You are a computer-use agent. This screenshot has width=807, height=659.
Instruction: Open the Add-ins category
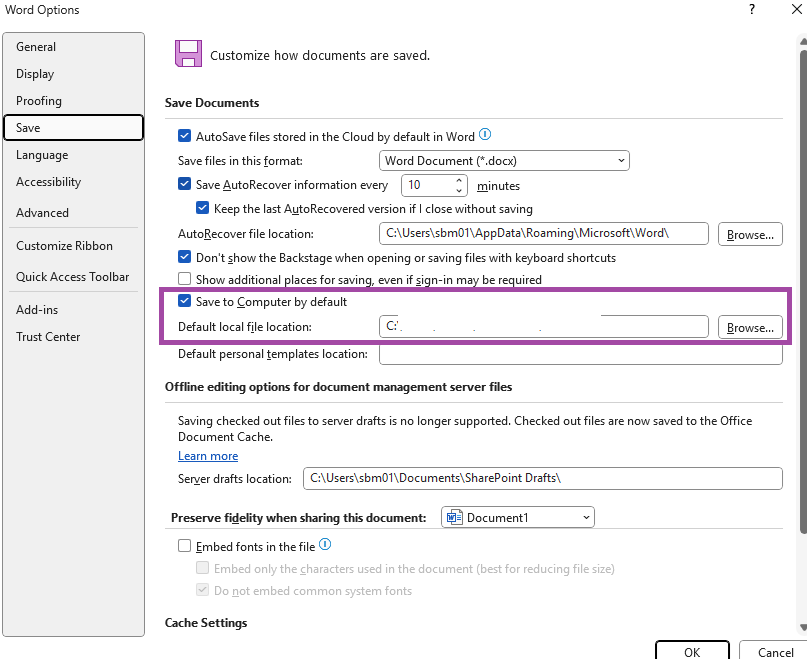(73, 309)
